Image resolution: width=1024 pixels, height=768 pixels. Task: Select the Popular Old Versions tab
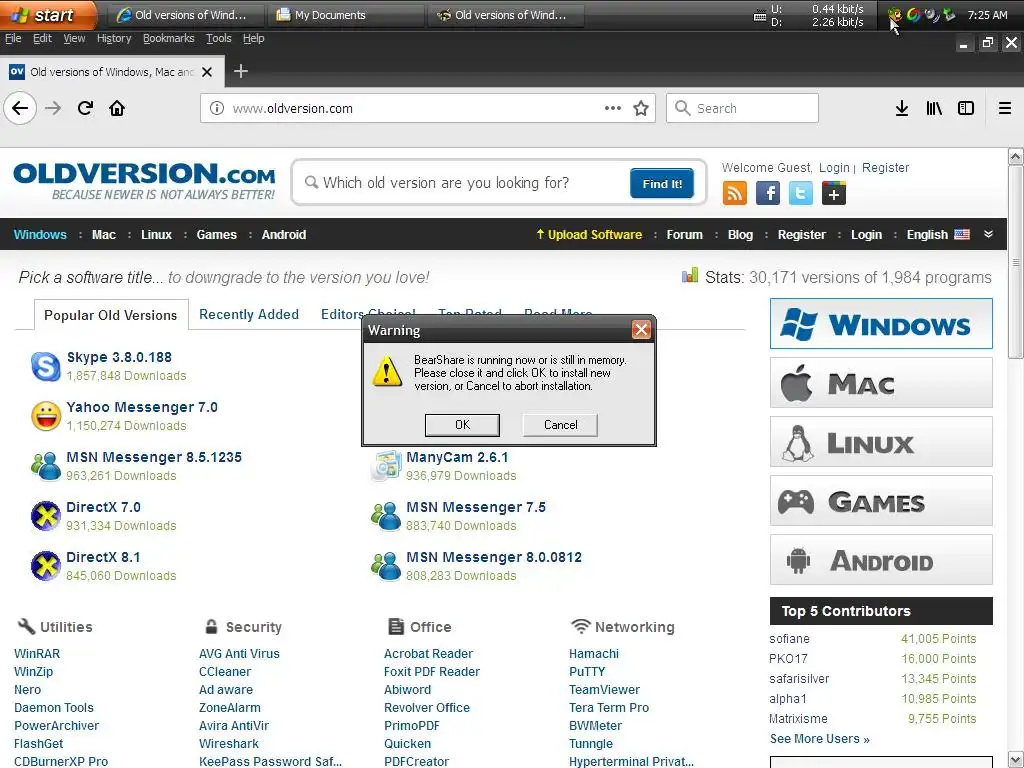click(110, 315)
